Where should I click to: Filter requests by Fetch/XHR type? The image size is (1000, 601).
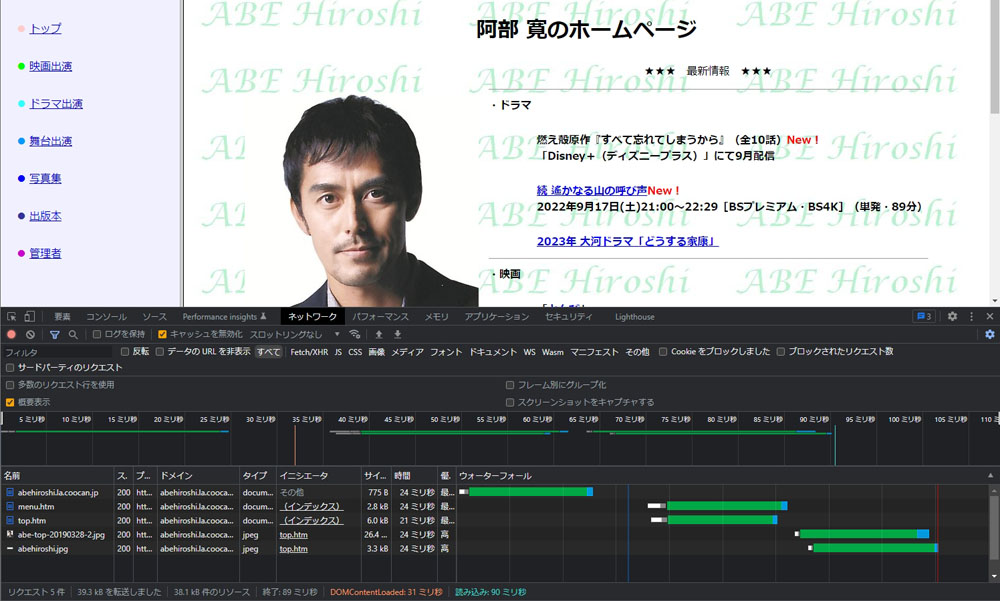click(x=309, y=352)
